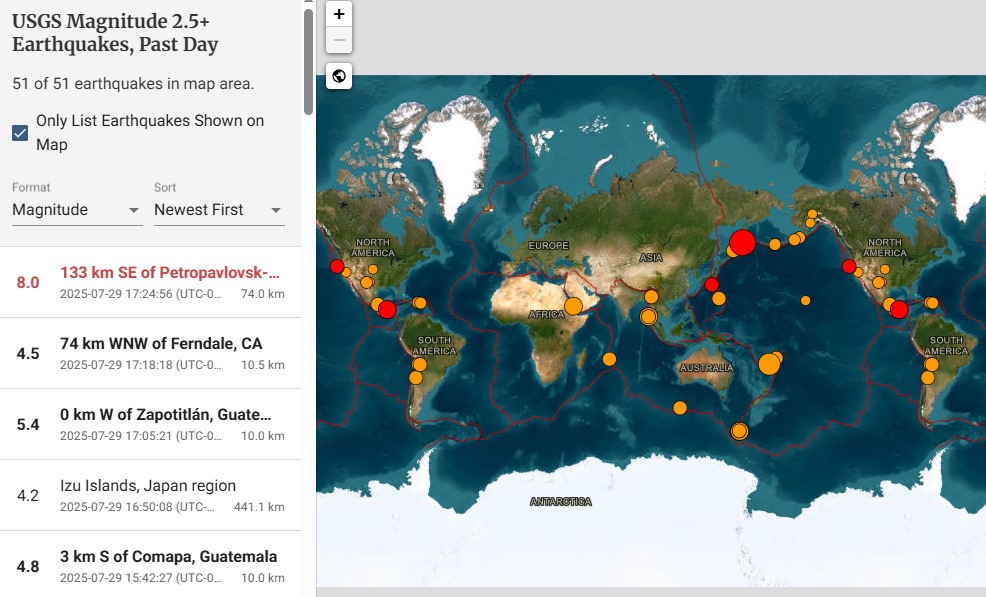Viewport: 986px width, 597px height.
Task: Click the USGS Magnitude 2.5+ Earthquakes title
Action: point(115,33)
